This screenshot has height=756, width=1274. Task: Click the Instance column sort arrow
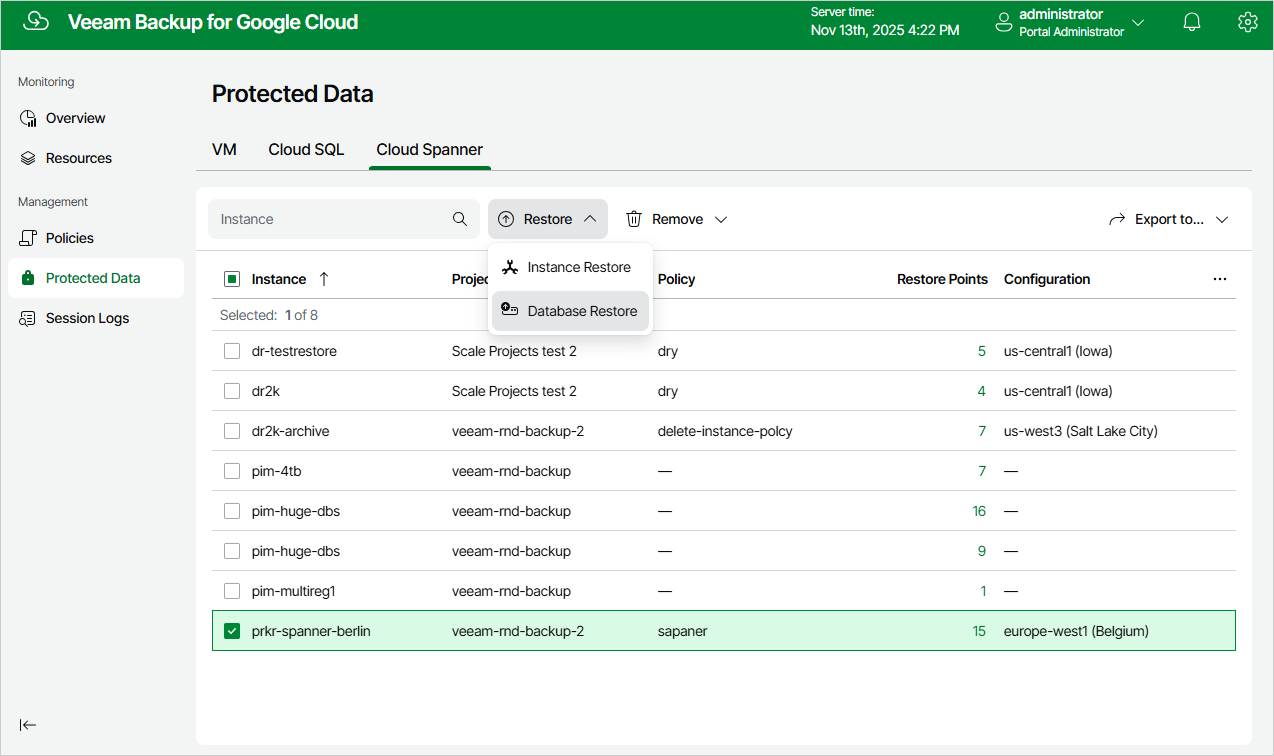[x=323, y=279]
